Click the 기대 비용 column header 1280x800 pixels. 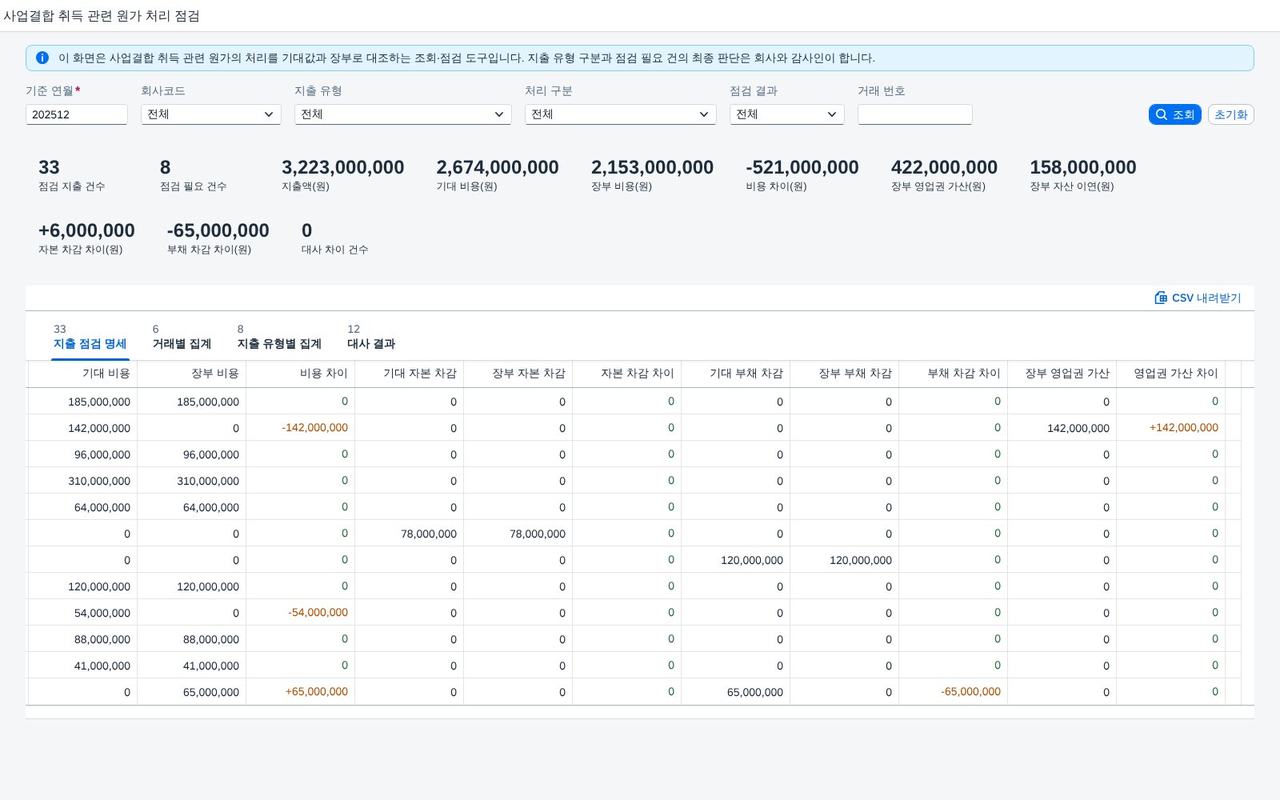coord(82,373)
